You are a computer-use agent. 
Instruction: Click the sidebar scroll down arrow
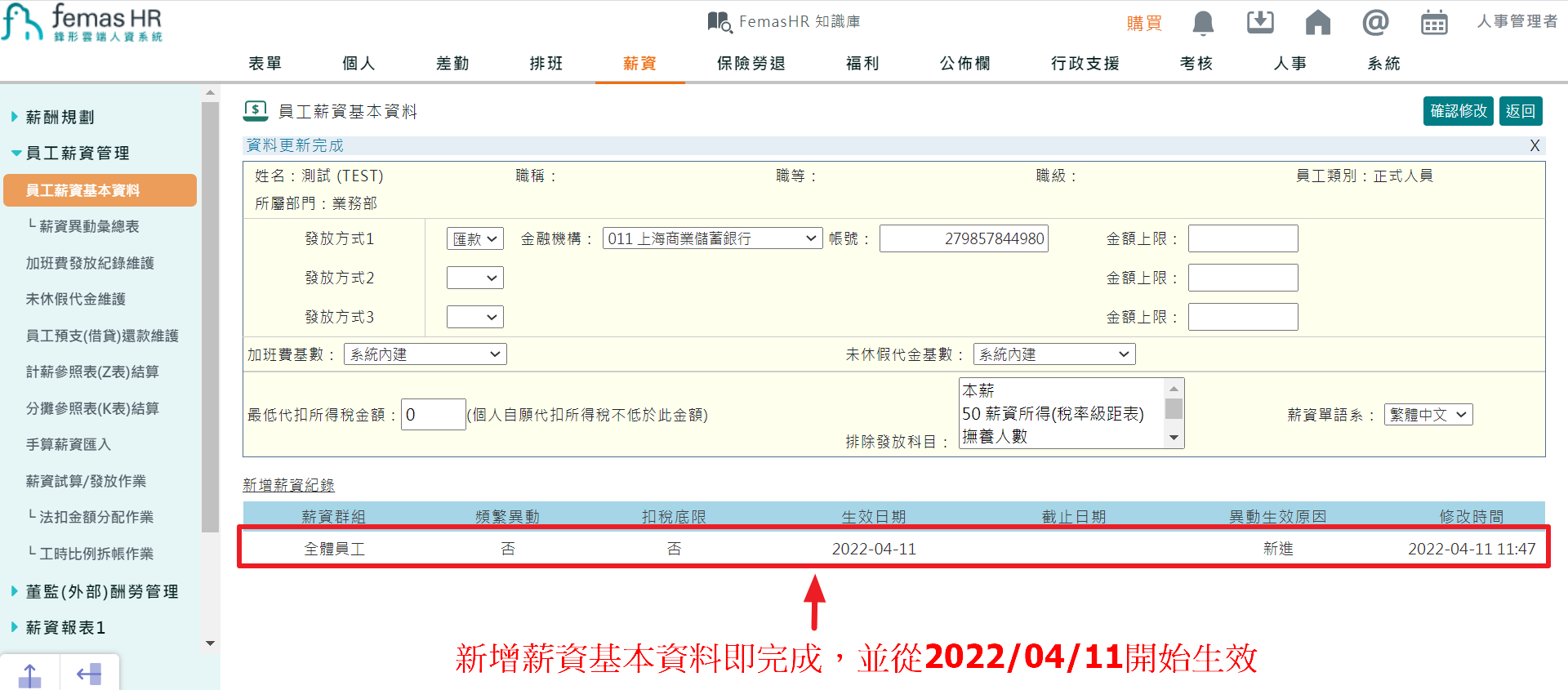click(x=210, y=643)
